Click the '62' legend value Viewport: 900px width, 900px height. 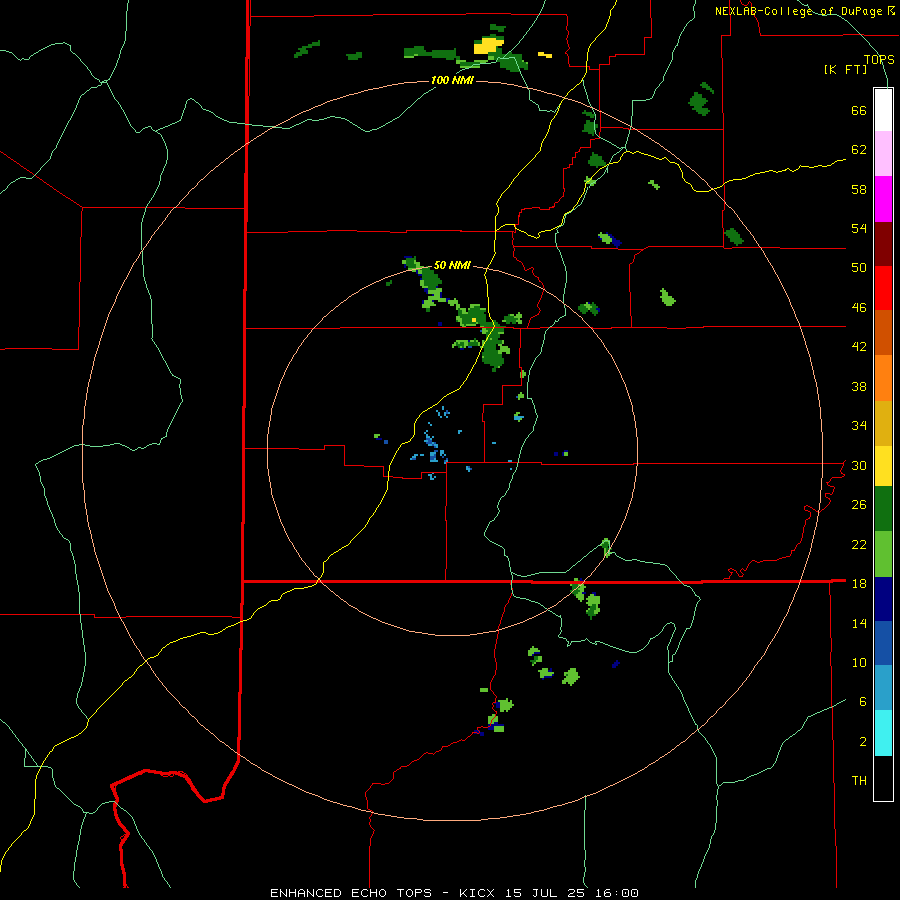(859, 150)
